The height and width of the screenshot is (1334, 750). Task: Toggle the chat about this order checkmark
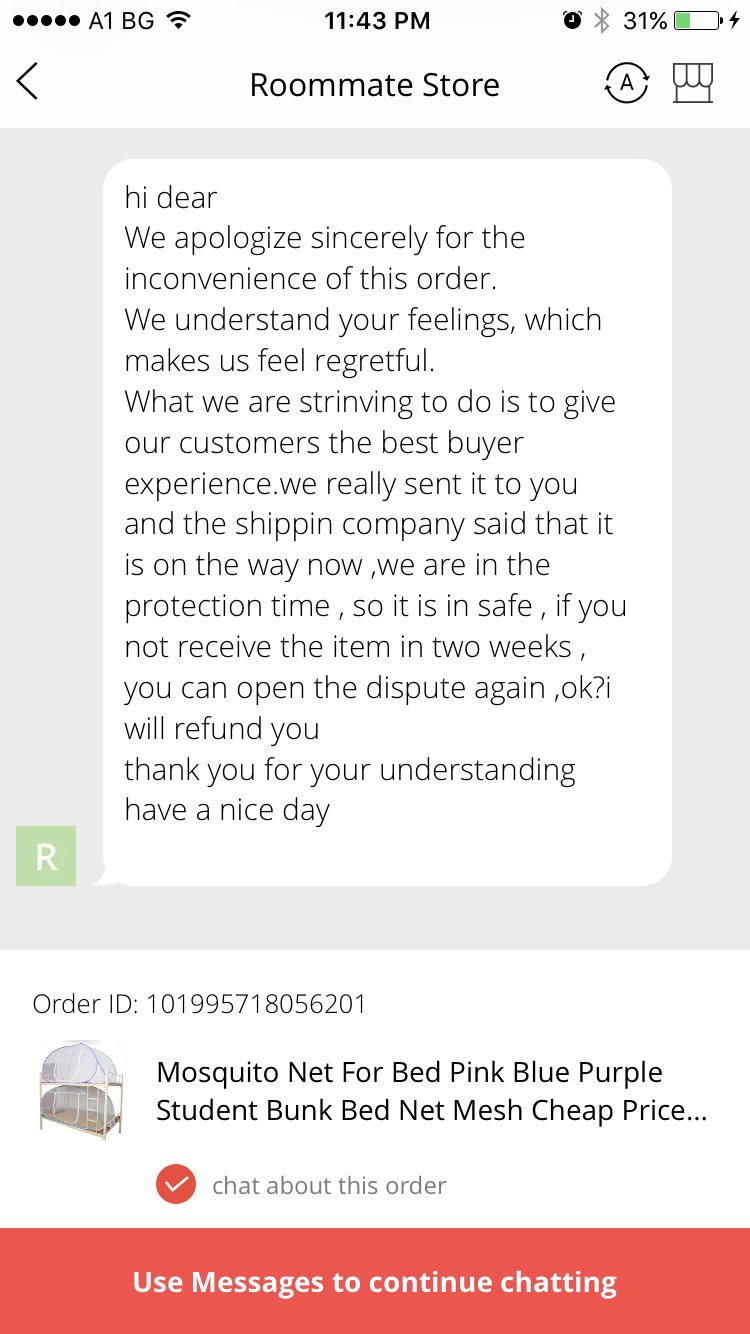[x=176, y=1185]
